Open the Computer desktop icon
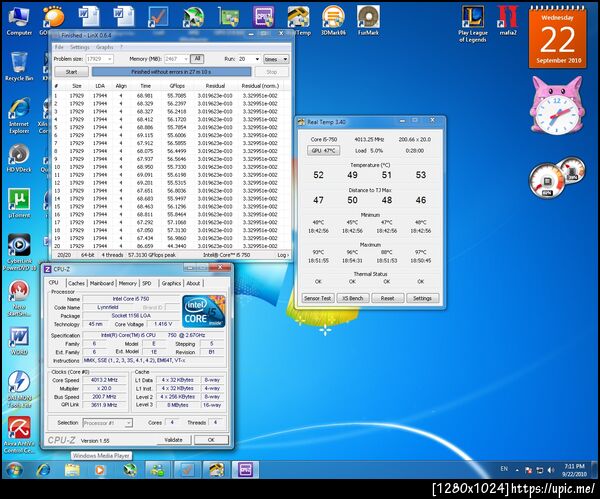Viewport: 600px width, 499px height. pos(19,21)
